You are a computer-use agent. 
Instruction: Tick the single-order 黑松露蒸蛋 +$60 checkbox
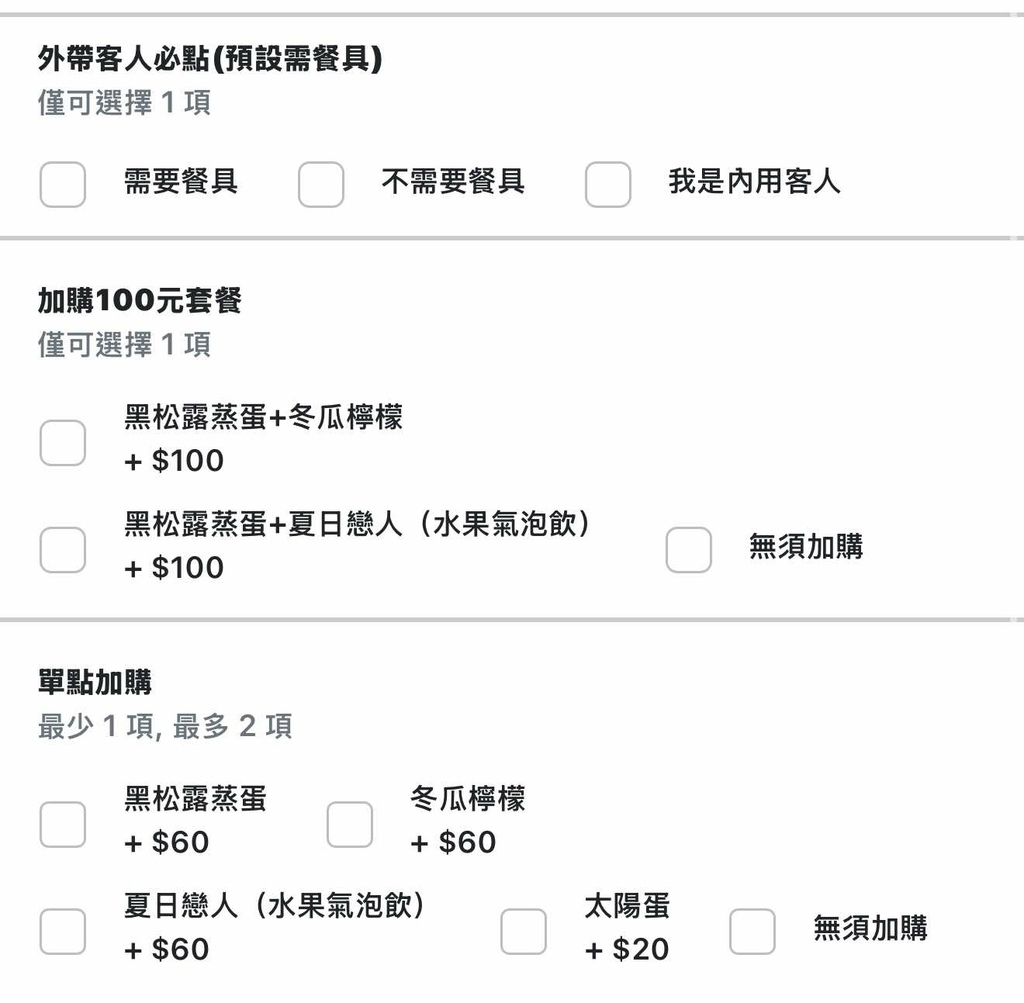coord(62,824)
